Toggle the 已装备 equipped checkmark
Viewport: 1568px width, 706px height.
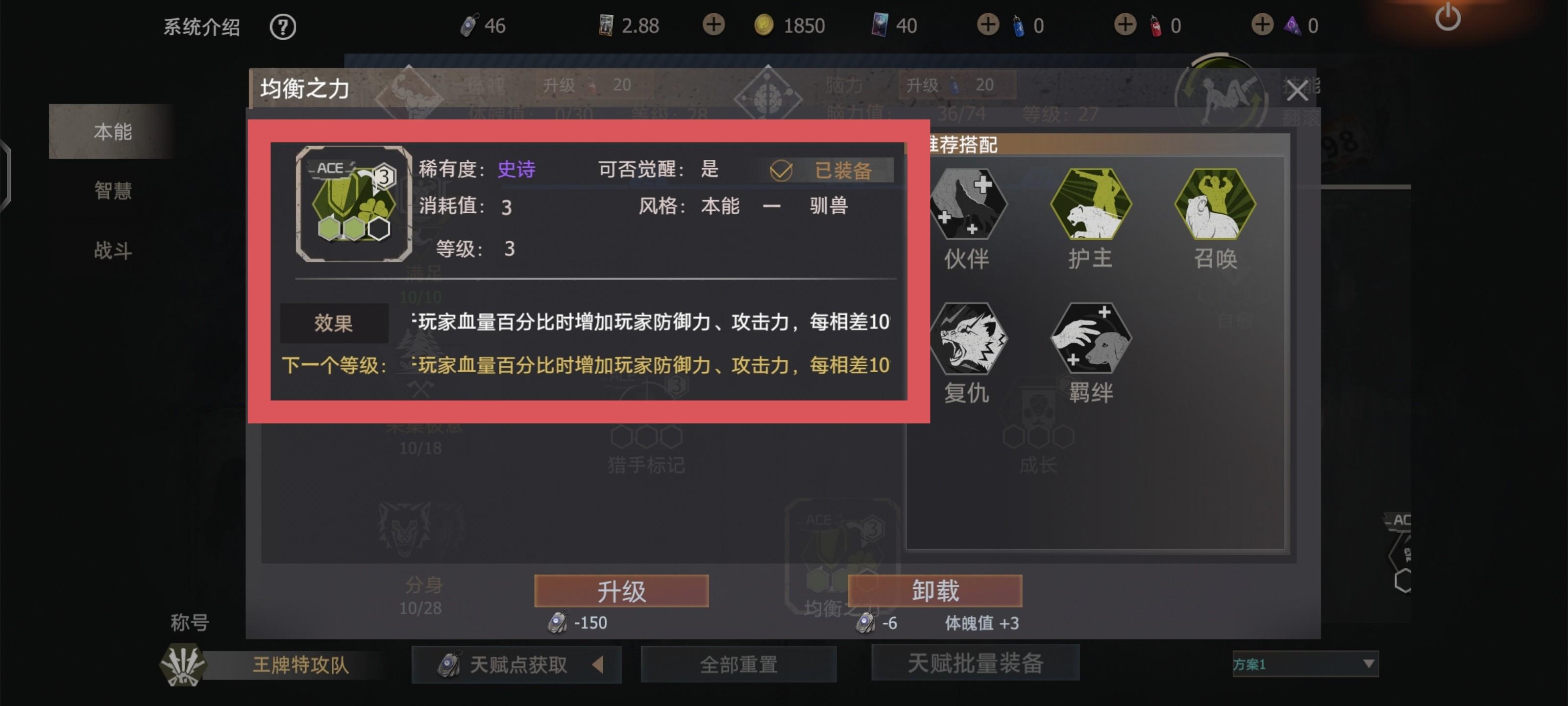(x=781, y=171)
